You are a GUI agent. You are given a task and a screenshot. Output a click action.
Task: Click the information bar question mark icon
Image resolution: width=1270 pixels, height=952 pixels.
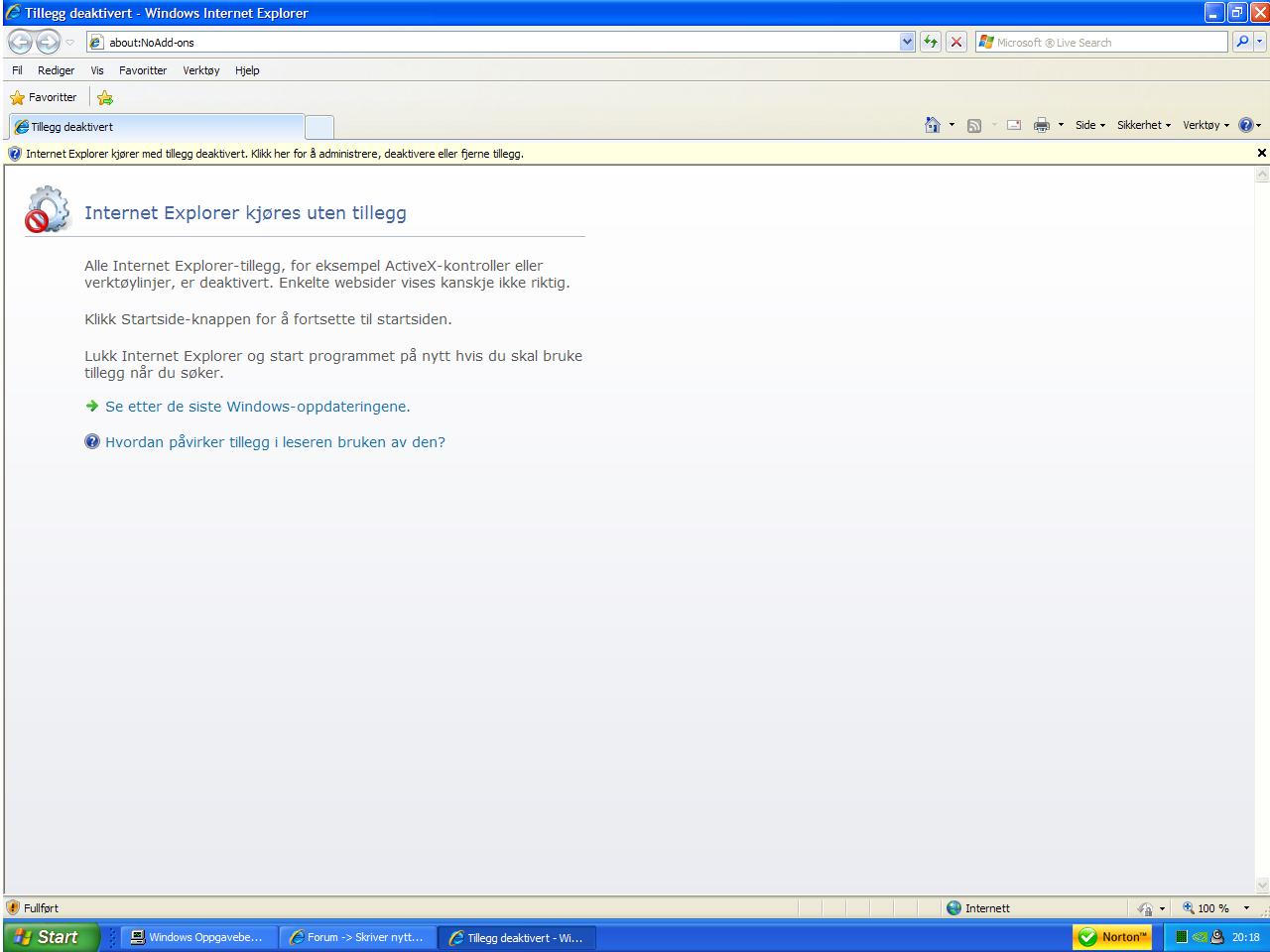[14, 154]
